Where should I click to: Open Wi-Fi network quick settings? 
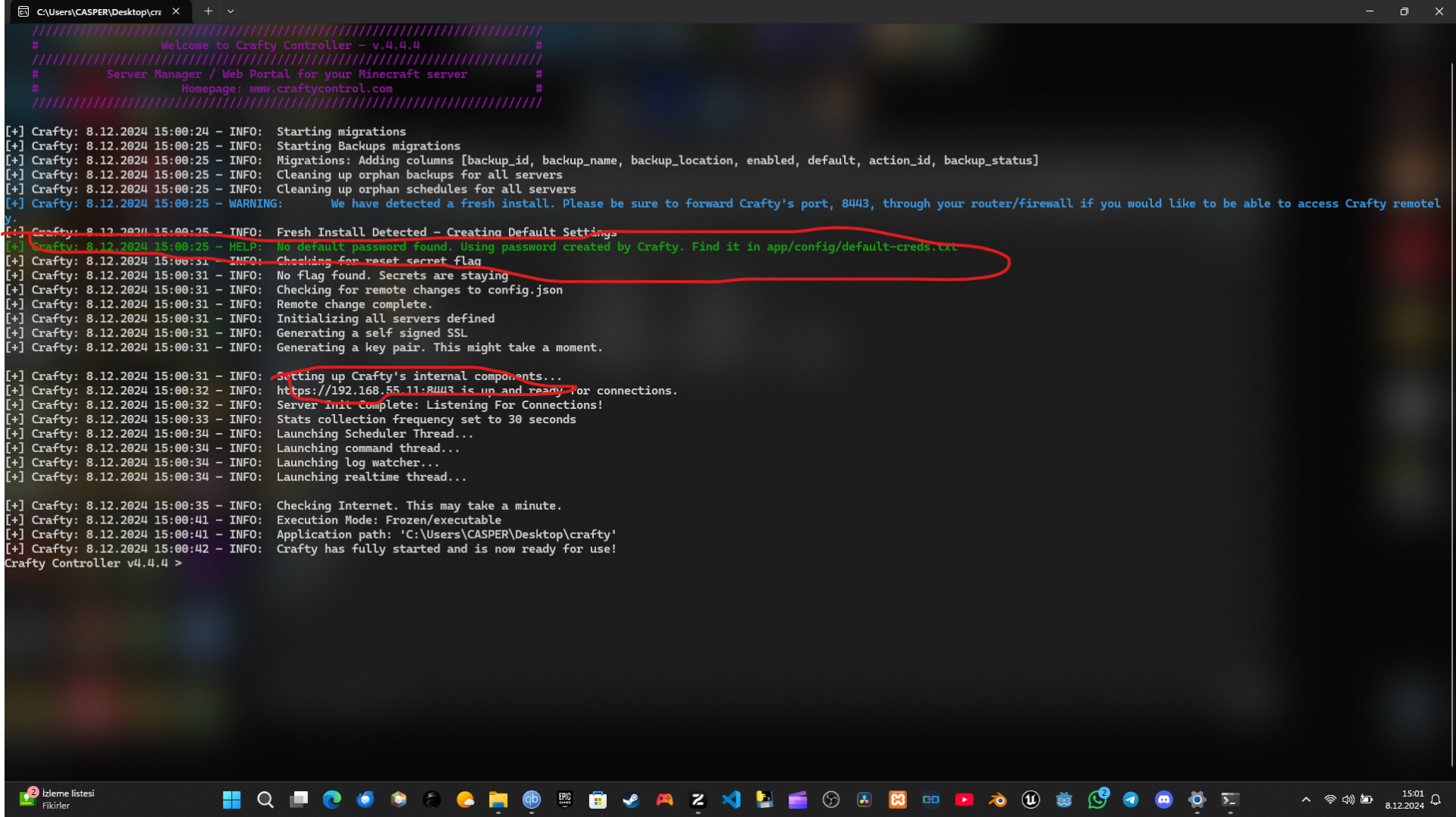tap(1330, 800)
